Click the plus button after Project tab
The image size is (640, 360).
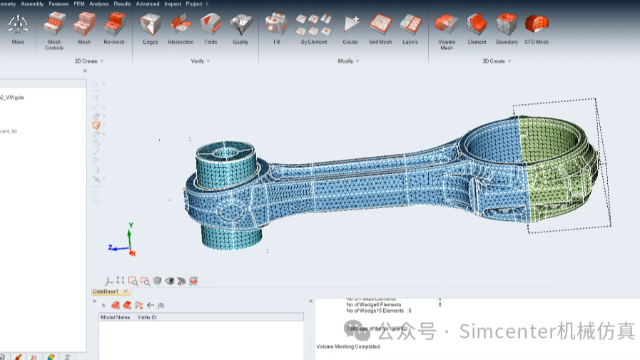pos(207,4)
